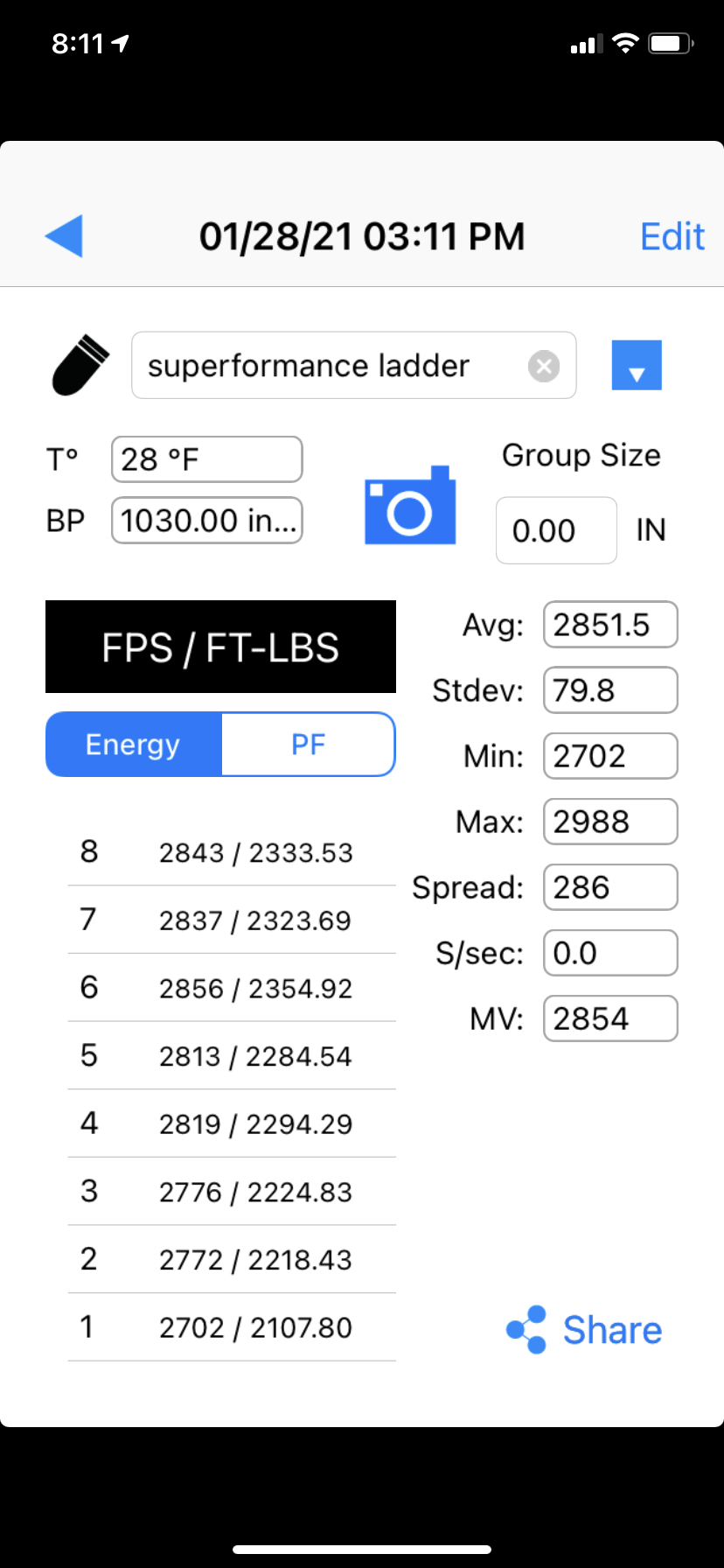Tap the blue back arrow
This screenshot has width=724, height=1568.
tap(65, 235)
